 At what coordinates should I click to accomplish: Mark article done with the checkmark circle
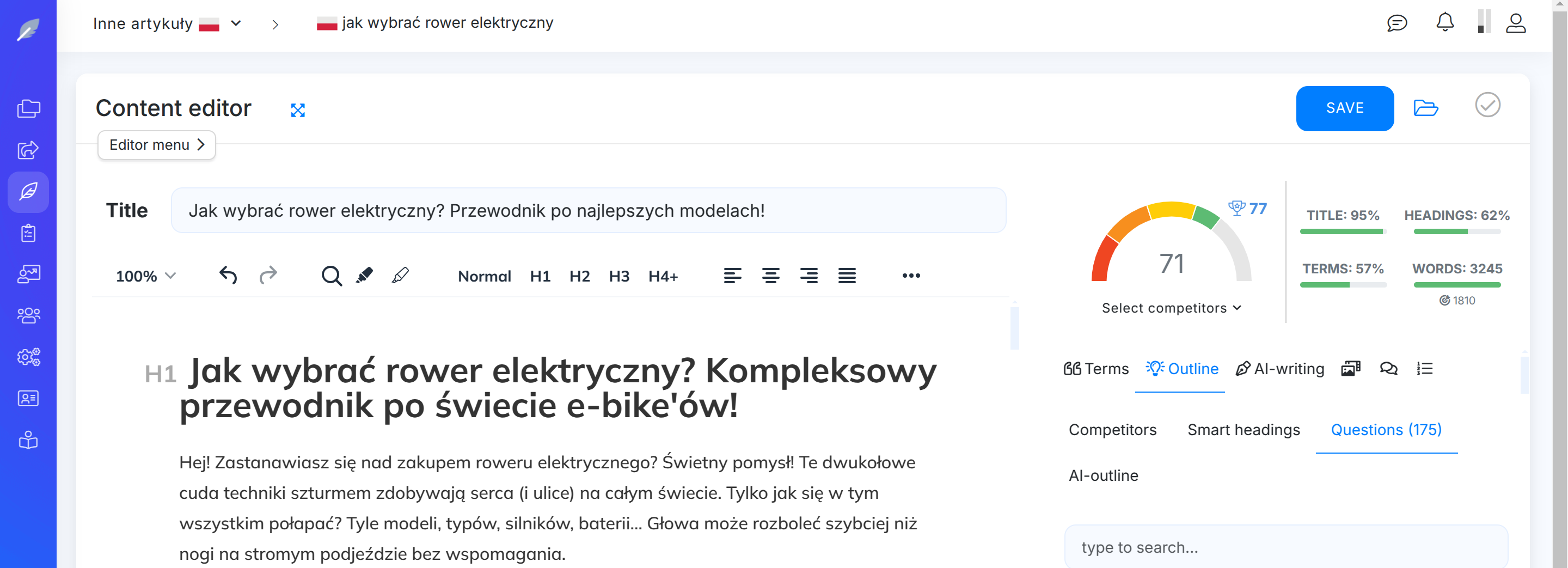click(x=1487, y=105)
